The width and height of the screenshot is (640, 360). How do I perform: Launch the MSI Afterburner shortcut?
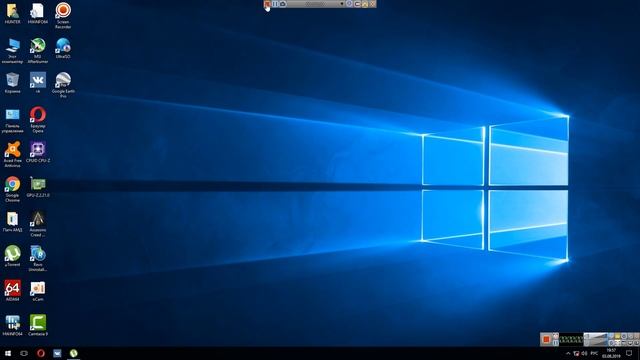pos(38,50)
